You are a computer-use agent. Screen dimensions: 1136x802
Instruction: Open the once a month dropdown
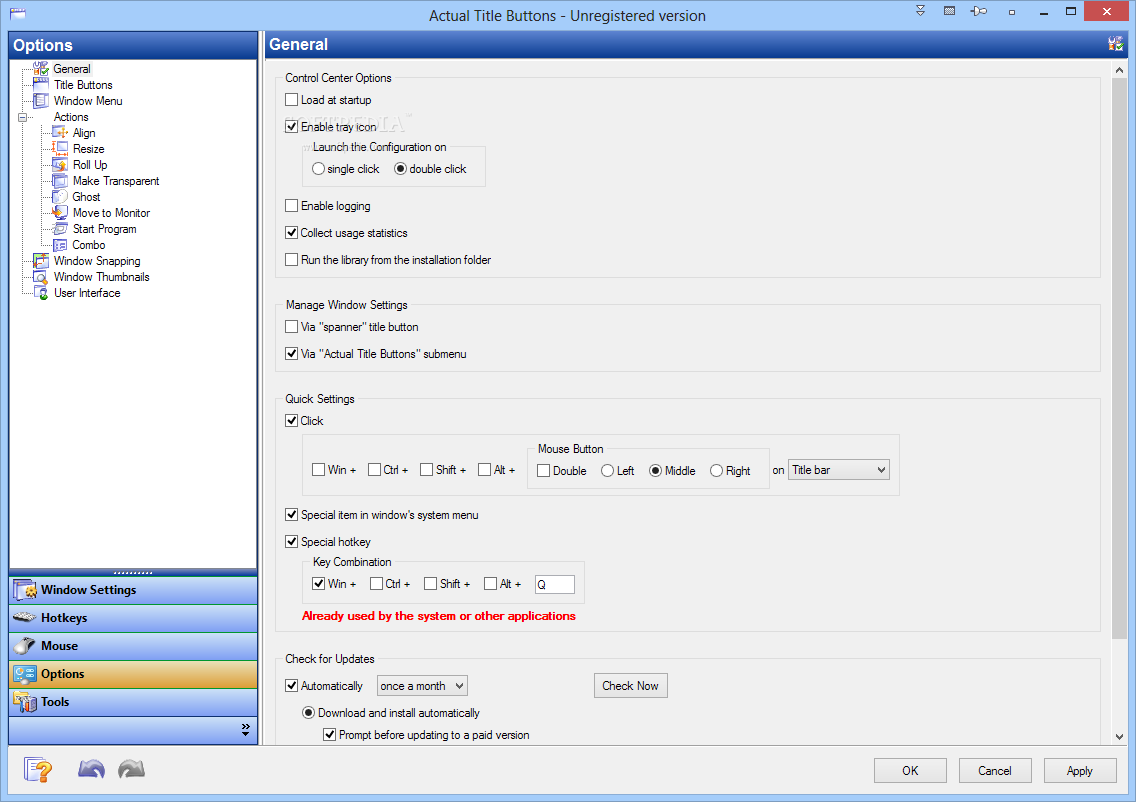coord(422,685)
